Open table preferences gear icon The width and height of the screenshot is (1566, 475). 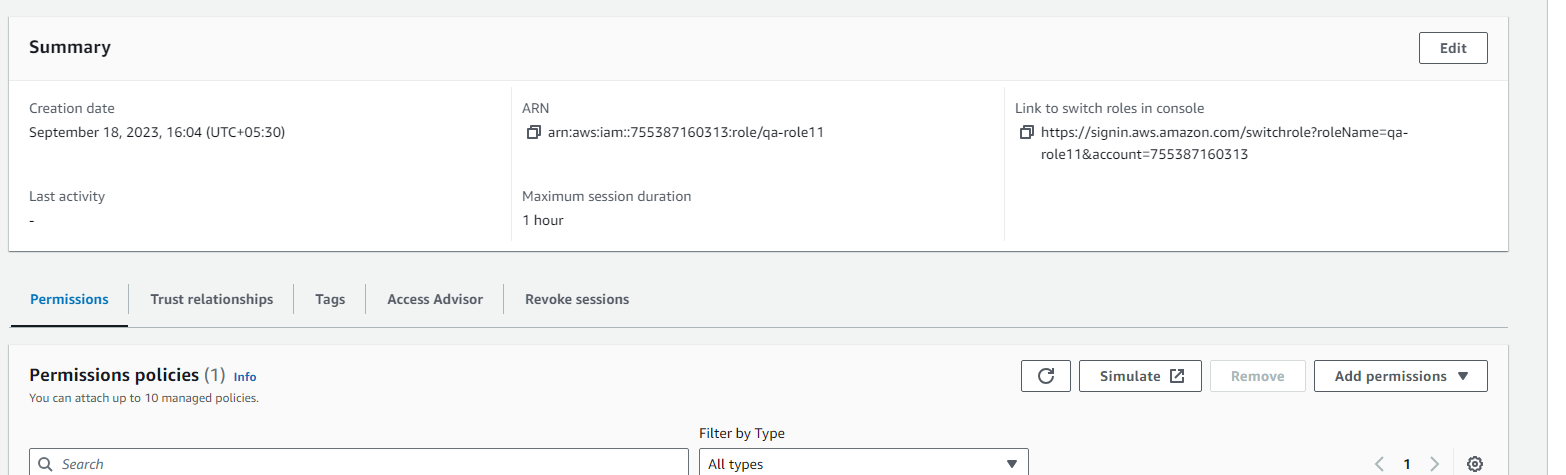1474,464
